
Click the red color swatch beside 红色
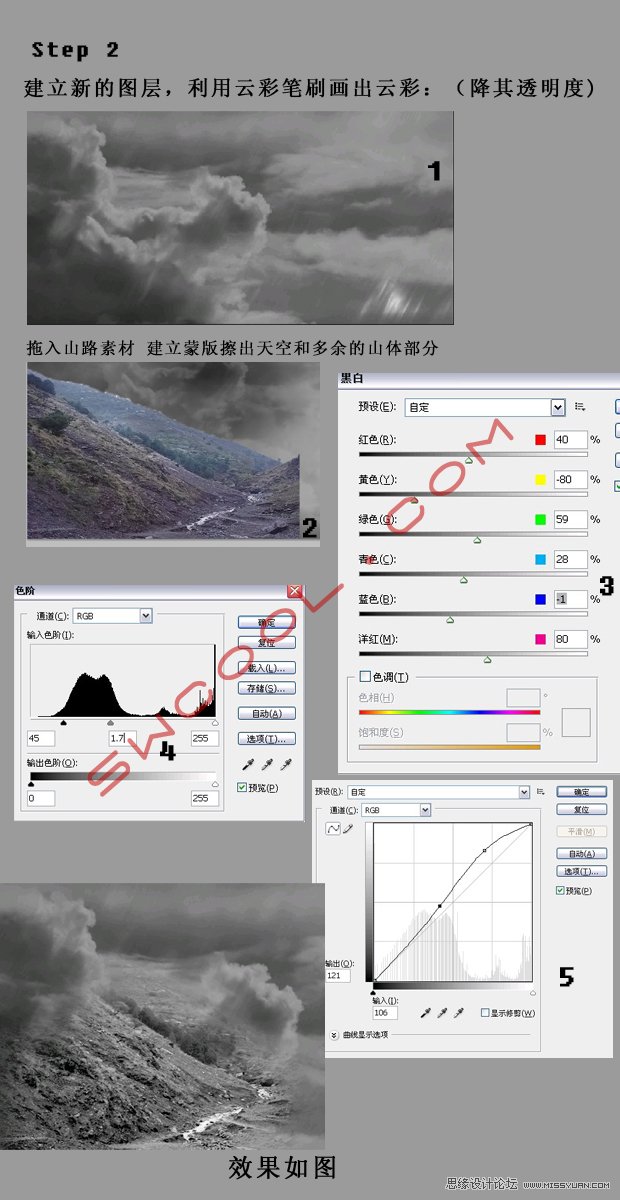click(541, 439)
